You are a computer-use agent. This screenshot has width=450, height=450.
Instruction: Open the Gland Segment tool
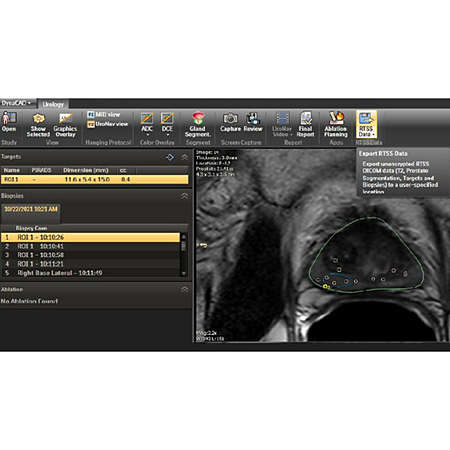pos(198,124)
